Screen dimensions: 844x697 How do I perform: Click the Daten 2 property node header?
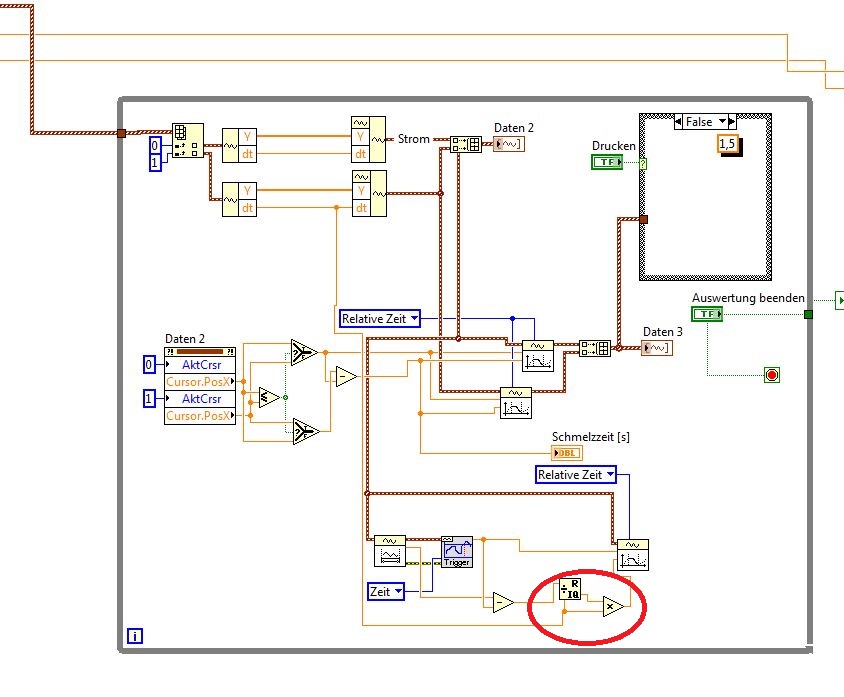click(x=200, y=352)
